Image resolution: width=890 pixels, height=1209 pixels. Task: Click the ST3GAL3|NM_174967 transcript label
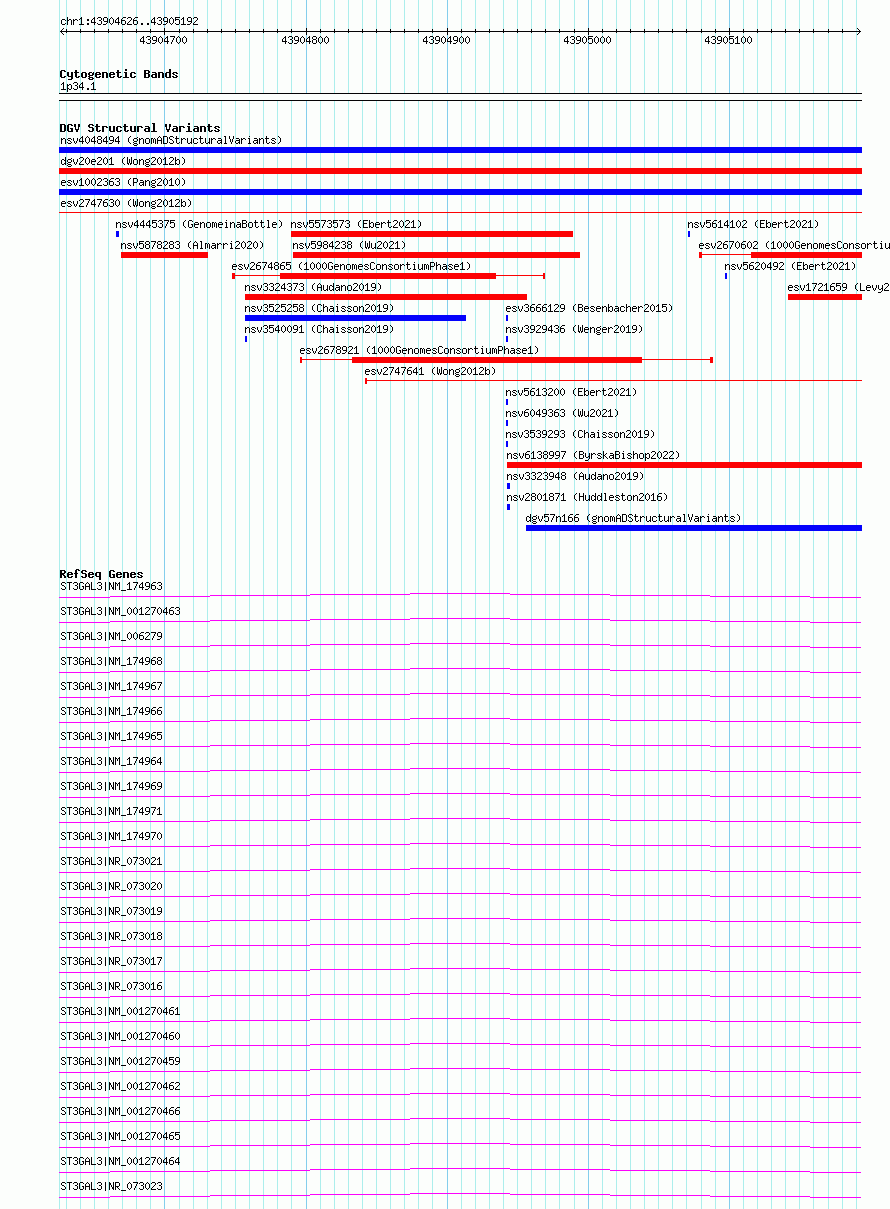tap(111, 686)
